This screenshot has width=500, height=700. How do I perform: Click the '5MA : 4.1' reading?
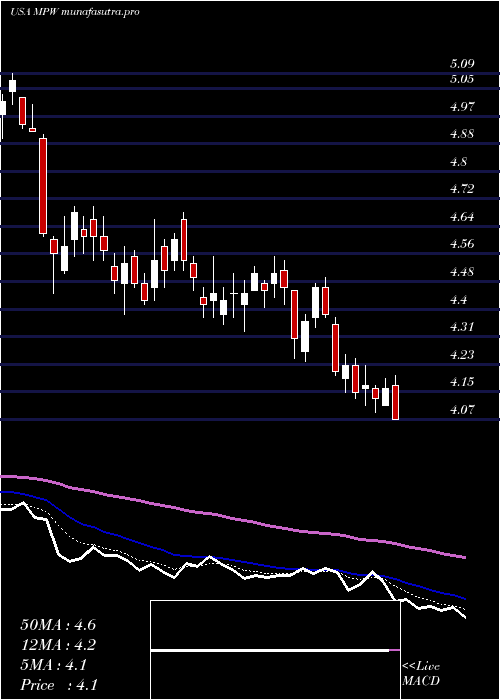[x=54, y=665]
